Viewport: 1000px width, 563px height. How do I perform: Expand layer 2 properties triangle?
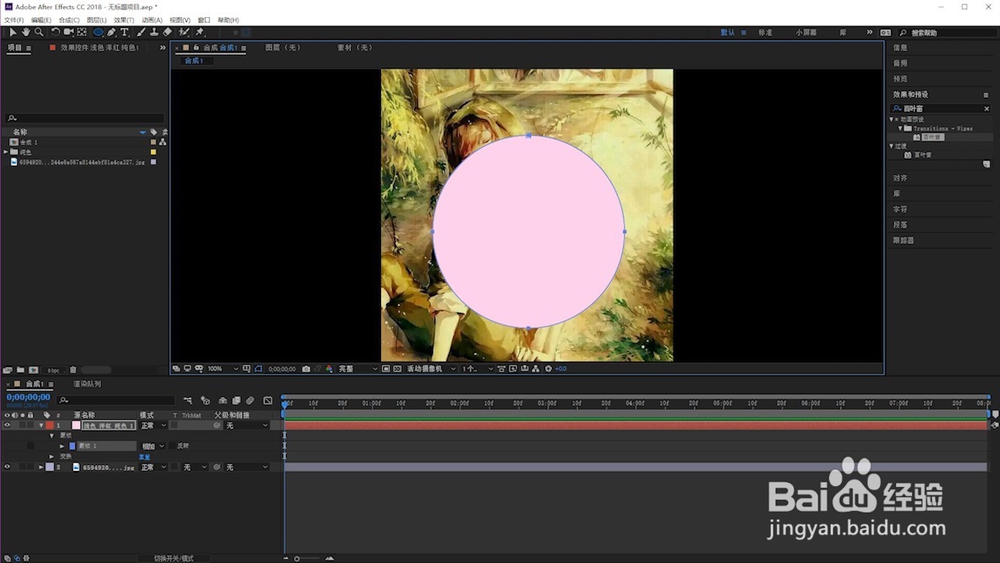41,467
